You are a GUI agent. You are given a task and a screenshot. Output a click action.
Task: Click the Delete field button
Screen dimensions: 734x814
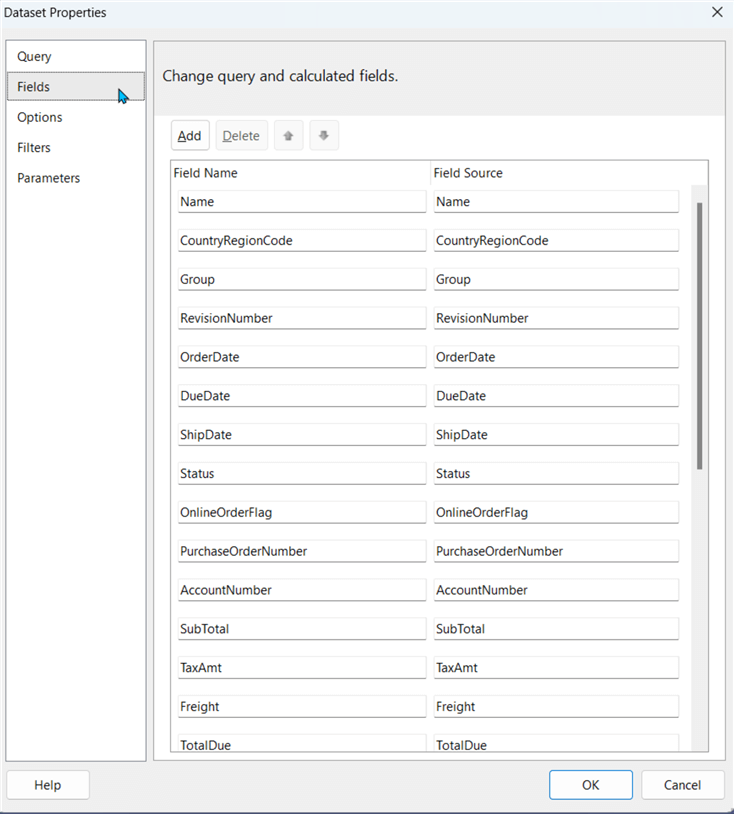(x=241, y=136)
